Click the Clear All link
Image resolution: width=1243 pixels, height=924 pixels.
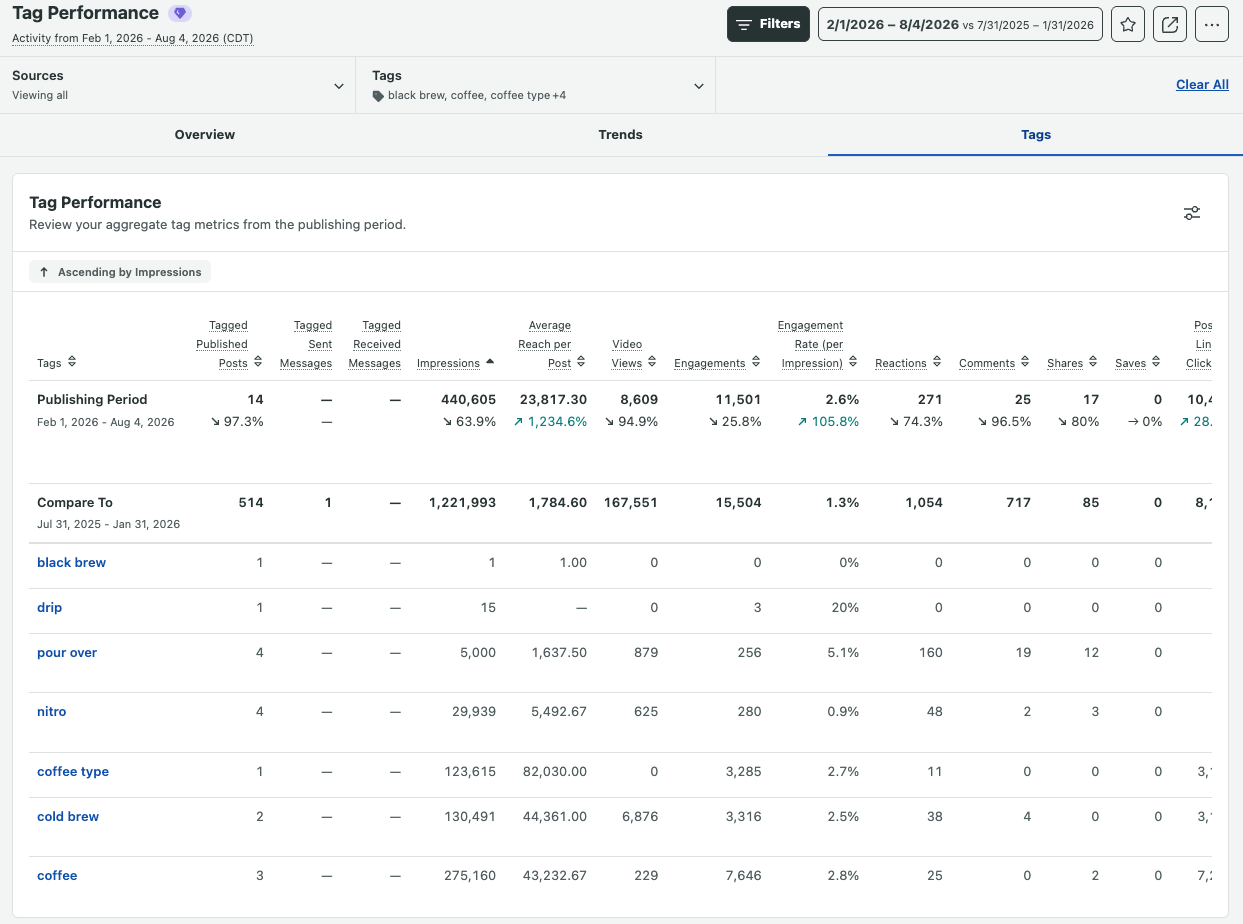(x=1202, y=85)
